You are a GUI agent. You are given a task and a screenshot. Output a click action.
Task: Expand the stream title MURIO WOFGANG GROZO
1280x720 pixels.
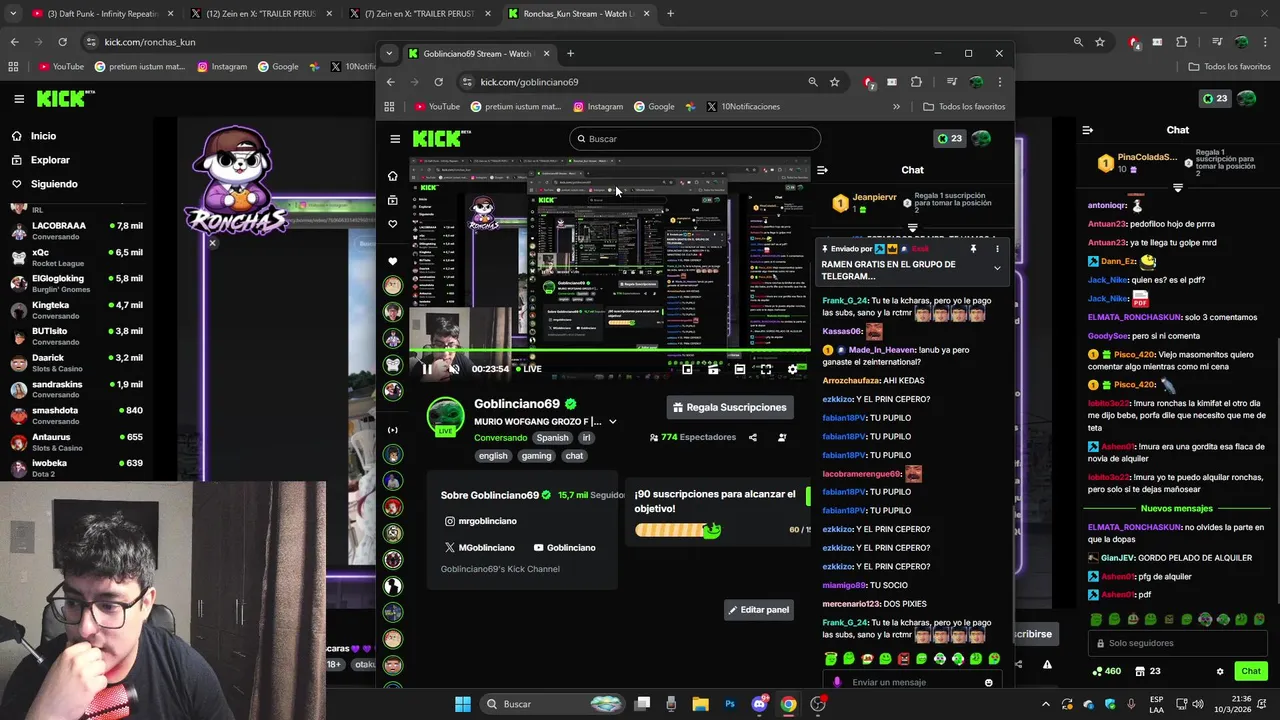pos(613,422)
